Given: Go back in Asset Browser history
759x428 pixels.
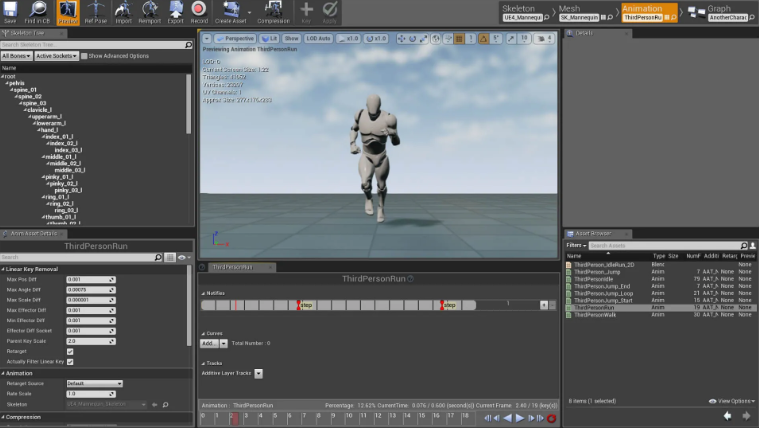Looking at the screenshot, I should coord(728,416).
